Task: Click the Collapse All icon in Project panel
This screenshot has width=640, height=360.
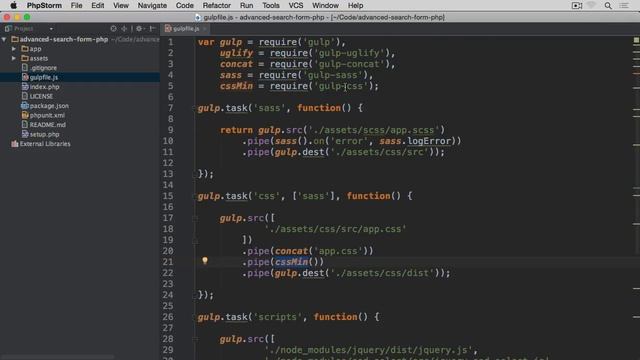Action: [x=124, y=29]
